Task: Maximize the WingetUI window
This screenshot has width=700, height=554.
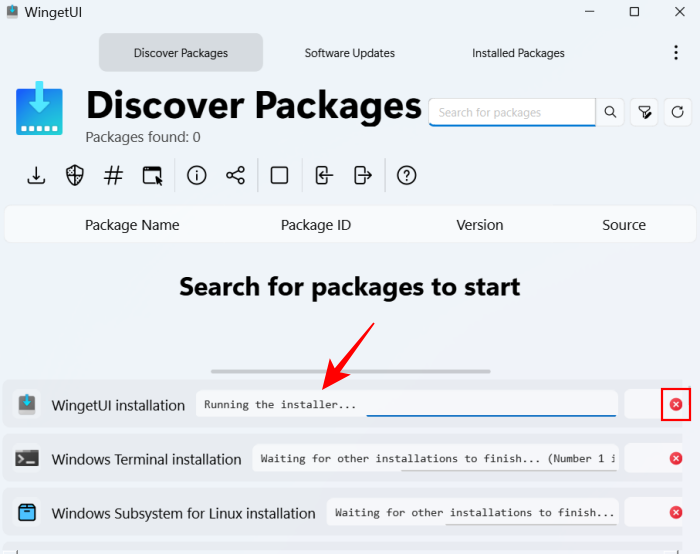Action: point(634,12)
